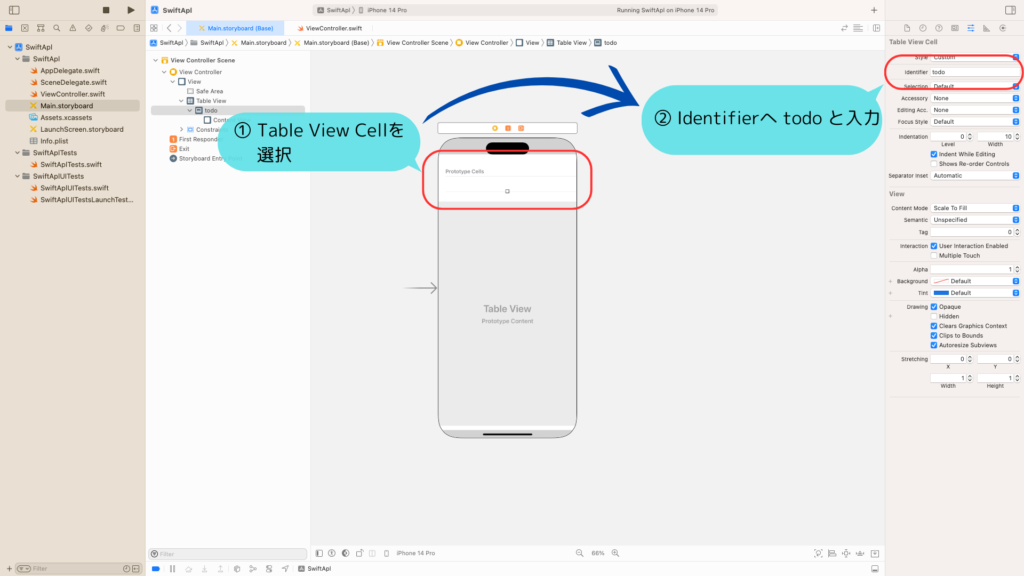Collapse View Controller Scene in outline
This screenshot has width=1024, height=576.
[155, 60]
